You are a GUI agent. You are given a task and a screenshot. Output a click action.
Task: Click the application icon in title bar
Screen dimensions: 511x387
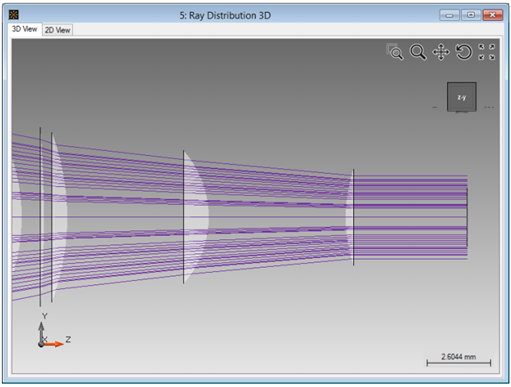click(14, 15)
